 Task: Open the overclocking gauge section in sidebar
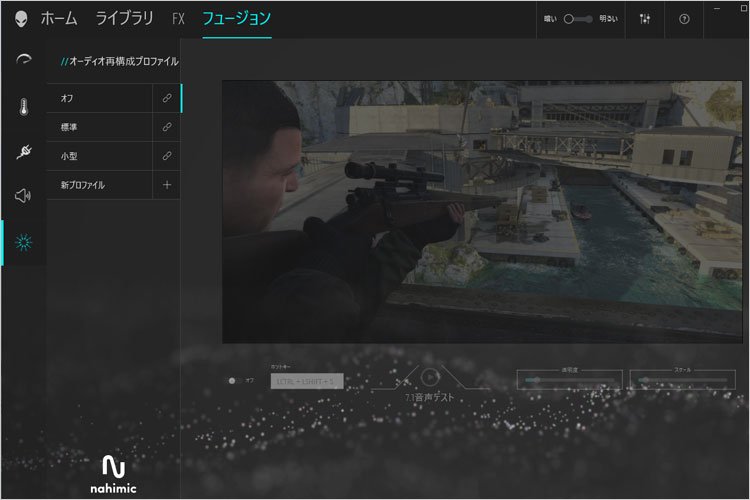coord(23,61)
